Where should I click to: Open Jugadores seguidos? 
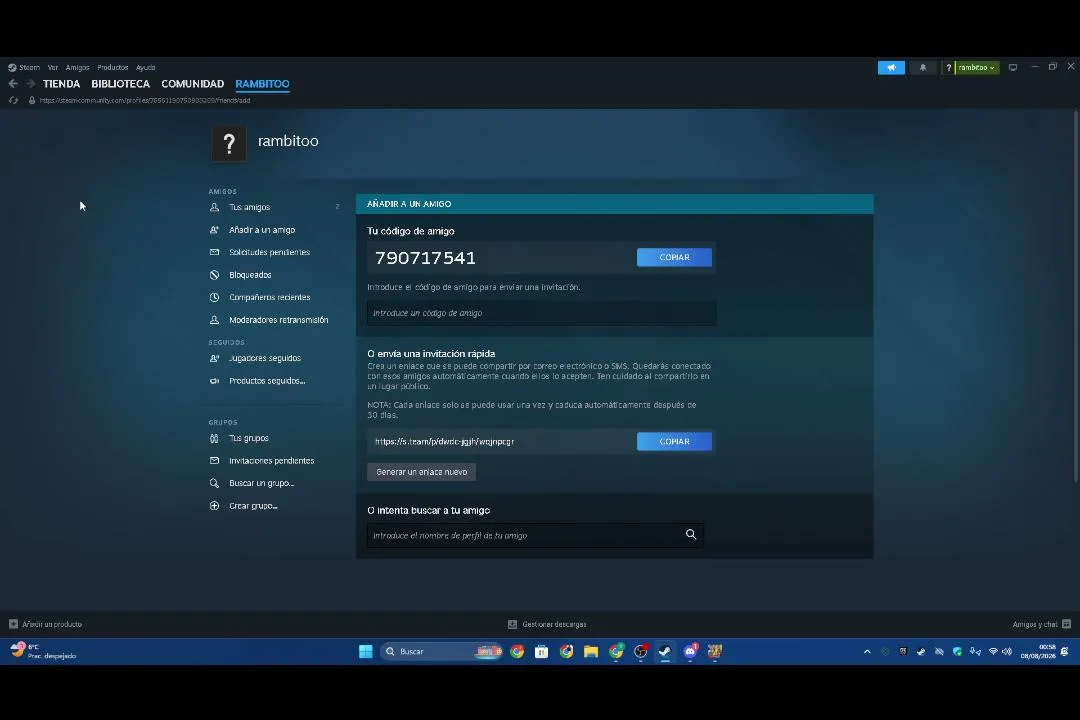[x=264, y=358]
